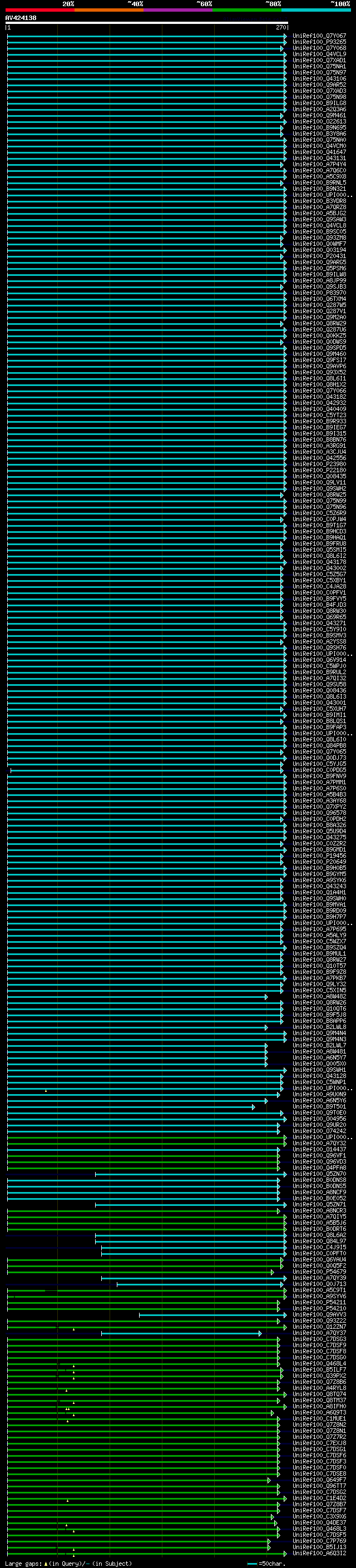Open hit UniRef100_Q43106
This screenshot has height=1568, width=356.
(x=319, y=78)
